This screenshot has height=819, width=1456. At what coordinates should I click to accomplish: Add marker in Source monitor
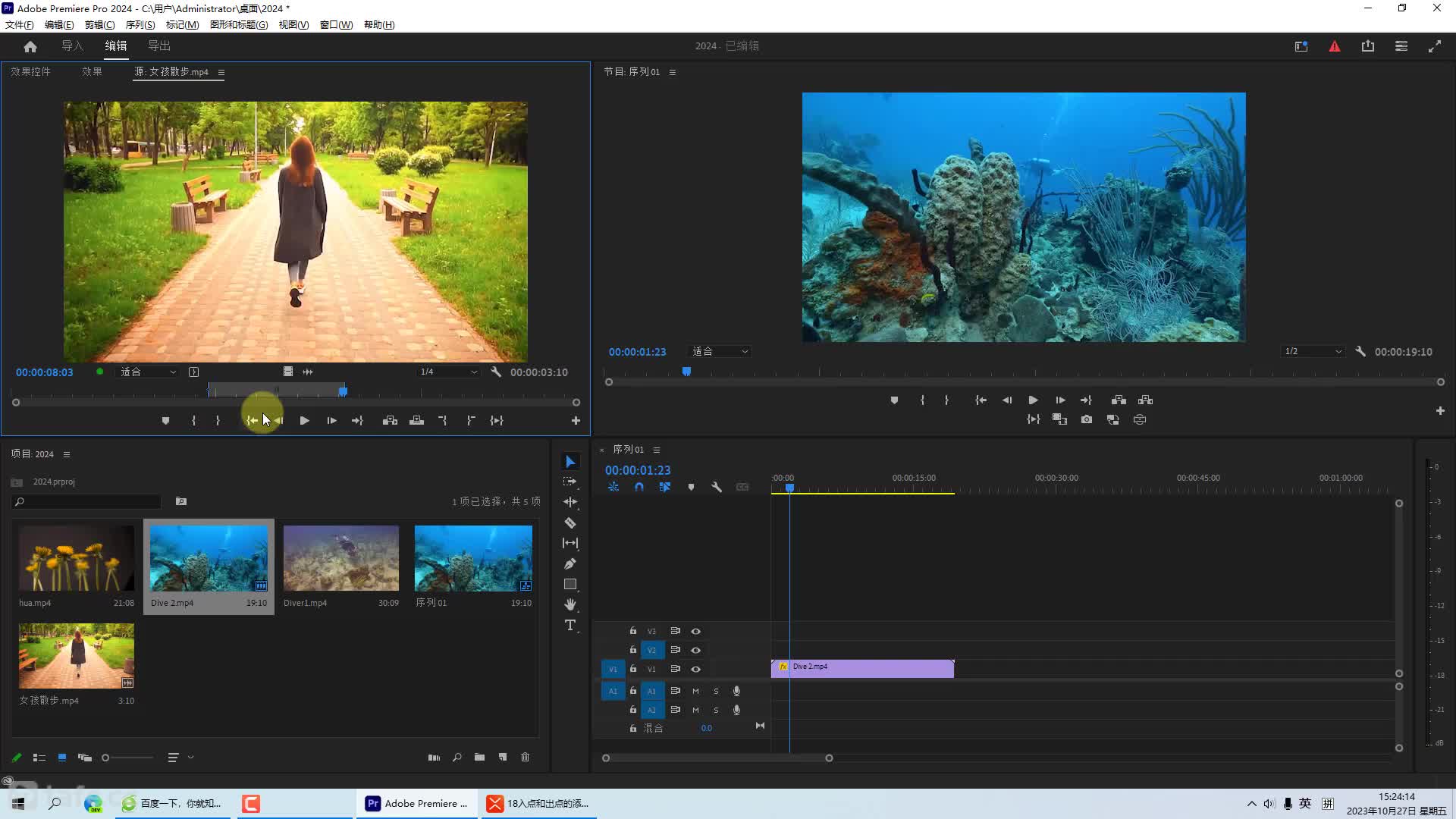pos(165,420)
